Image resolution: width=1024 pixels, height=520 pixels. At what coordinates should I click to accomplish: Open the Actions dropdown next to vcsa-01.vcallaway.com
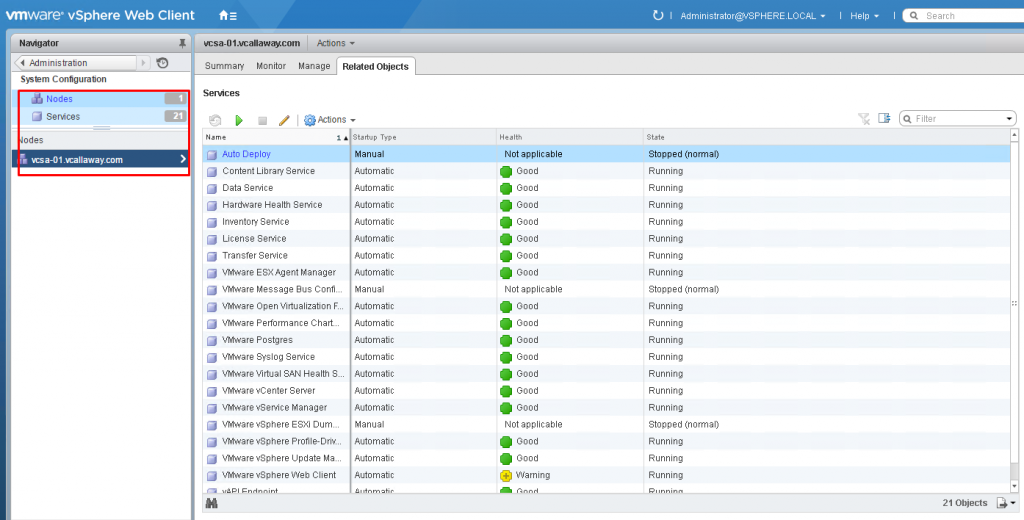click(336, 43)
